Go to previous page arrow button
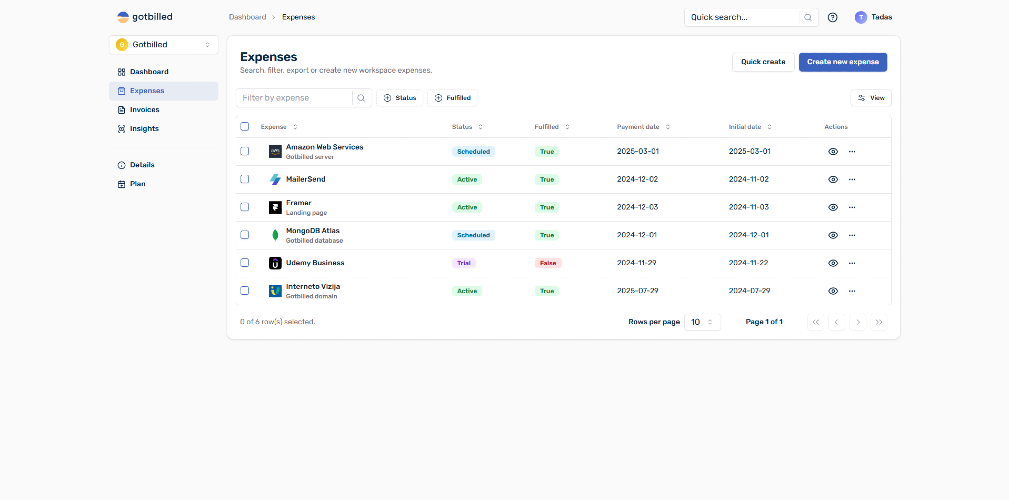This screenshot has width=1009, height=500. click(x=837, y=322)
